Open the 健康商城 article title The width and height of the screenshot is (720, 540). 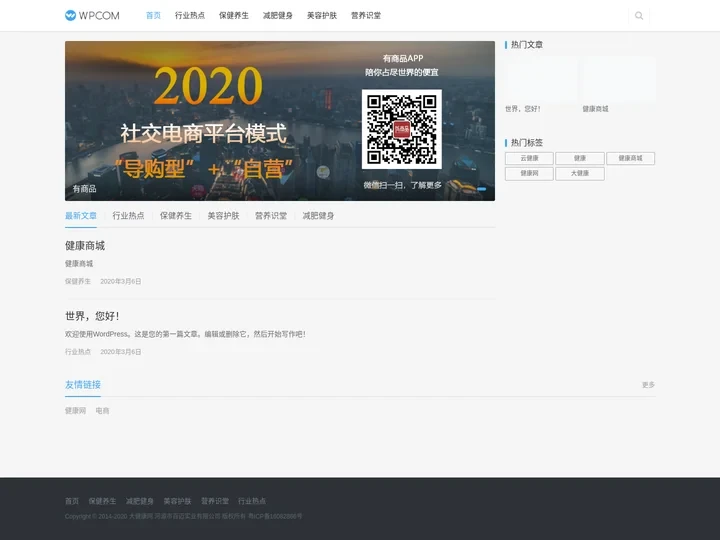click(85, 246)
